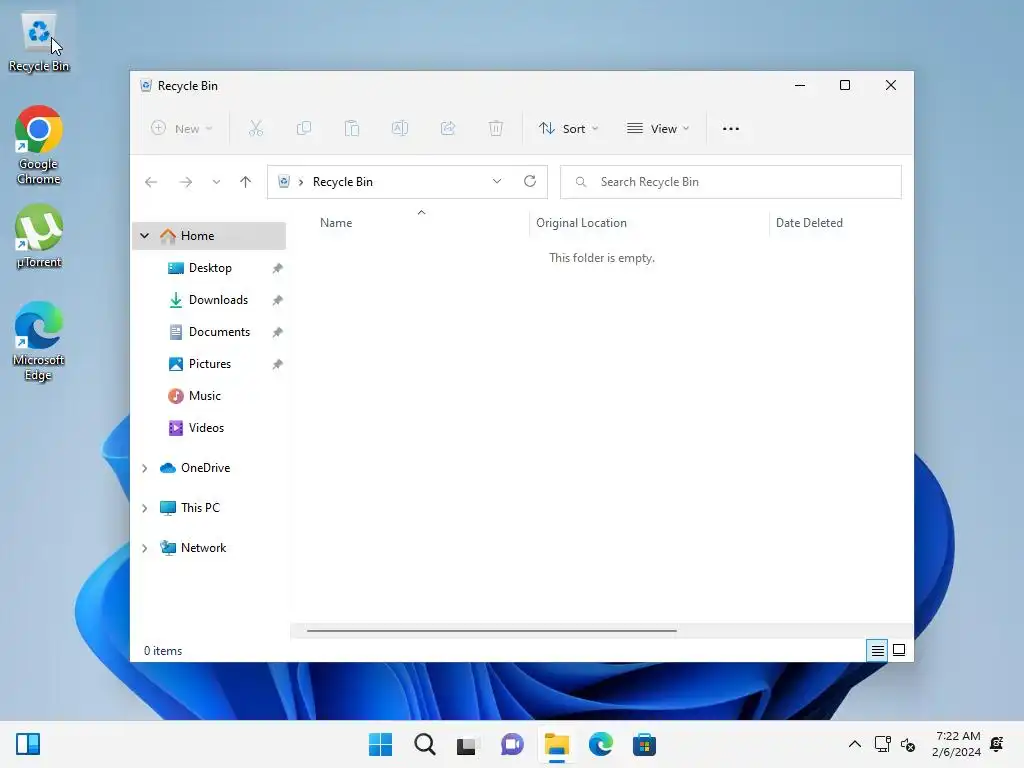Open Microsoft Store from taskbar
This screenshot has height=768, width=1024.
644,744
